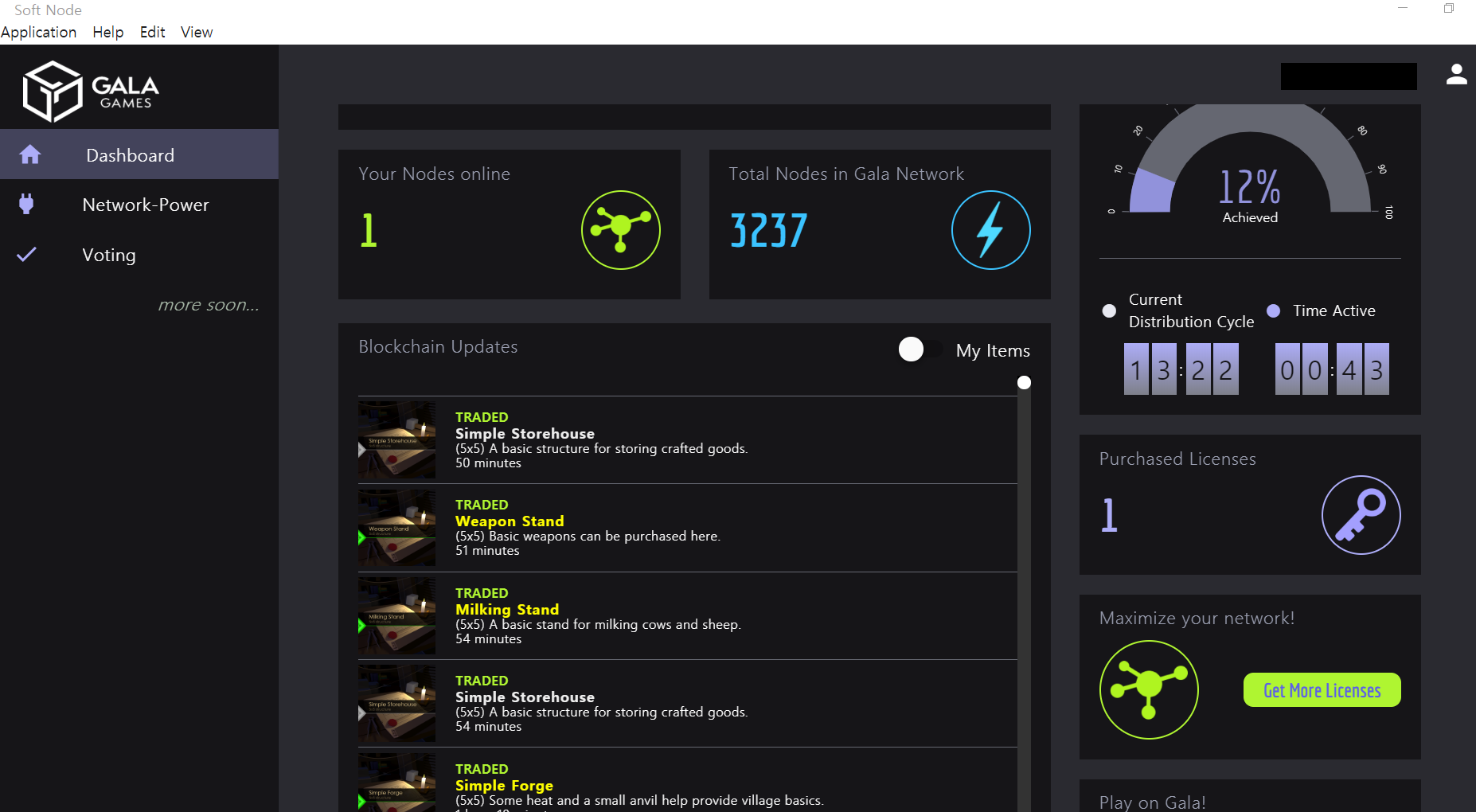
Task: Click the Blockchain Updates heading
Action: (x=438, y=346)
